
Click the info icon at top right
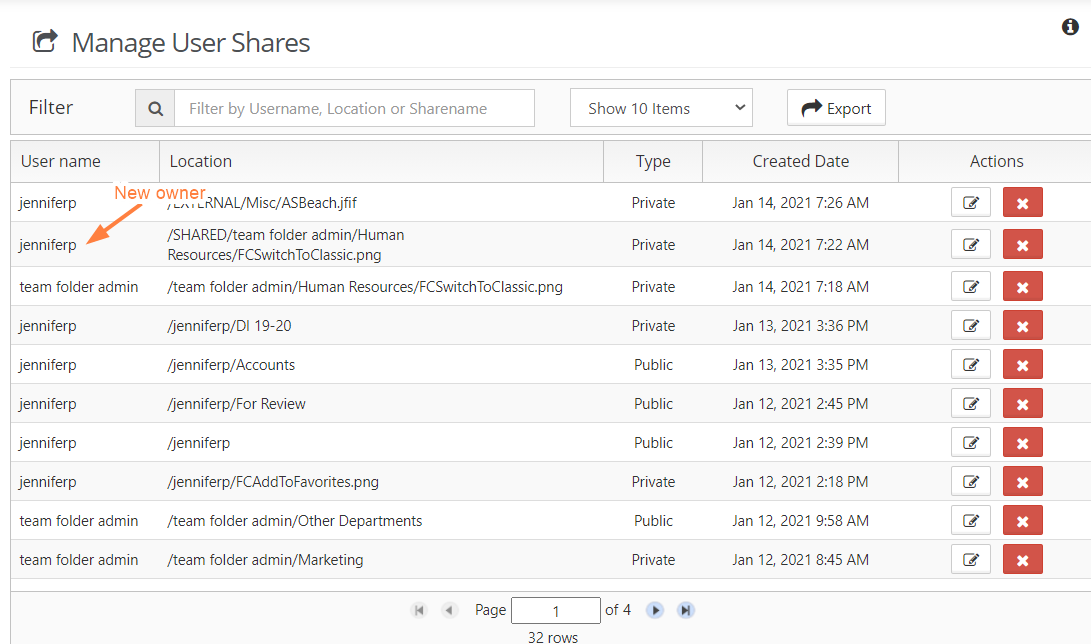click(x=1070, y=27)
